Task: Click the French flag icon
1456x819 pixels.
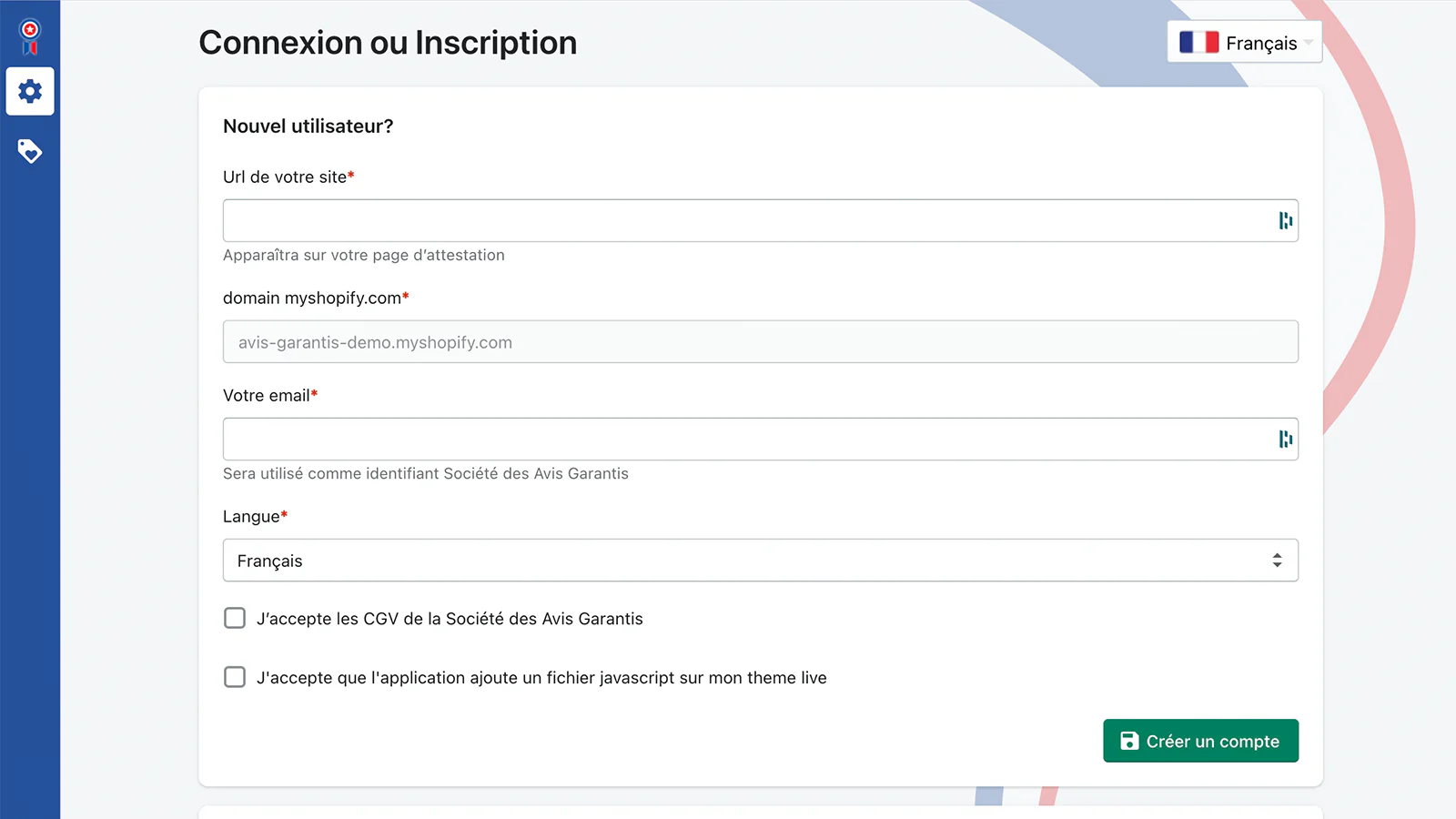Action: click(x=1198, y=42)
